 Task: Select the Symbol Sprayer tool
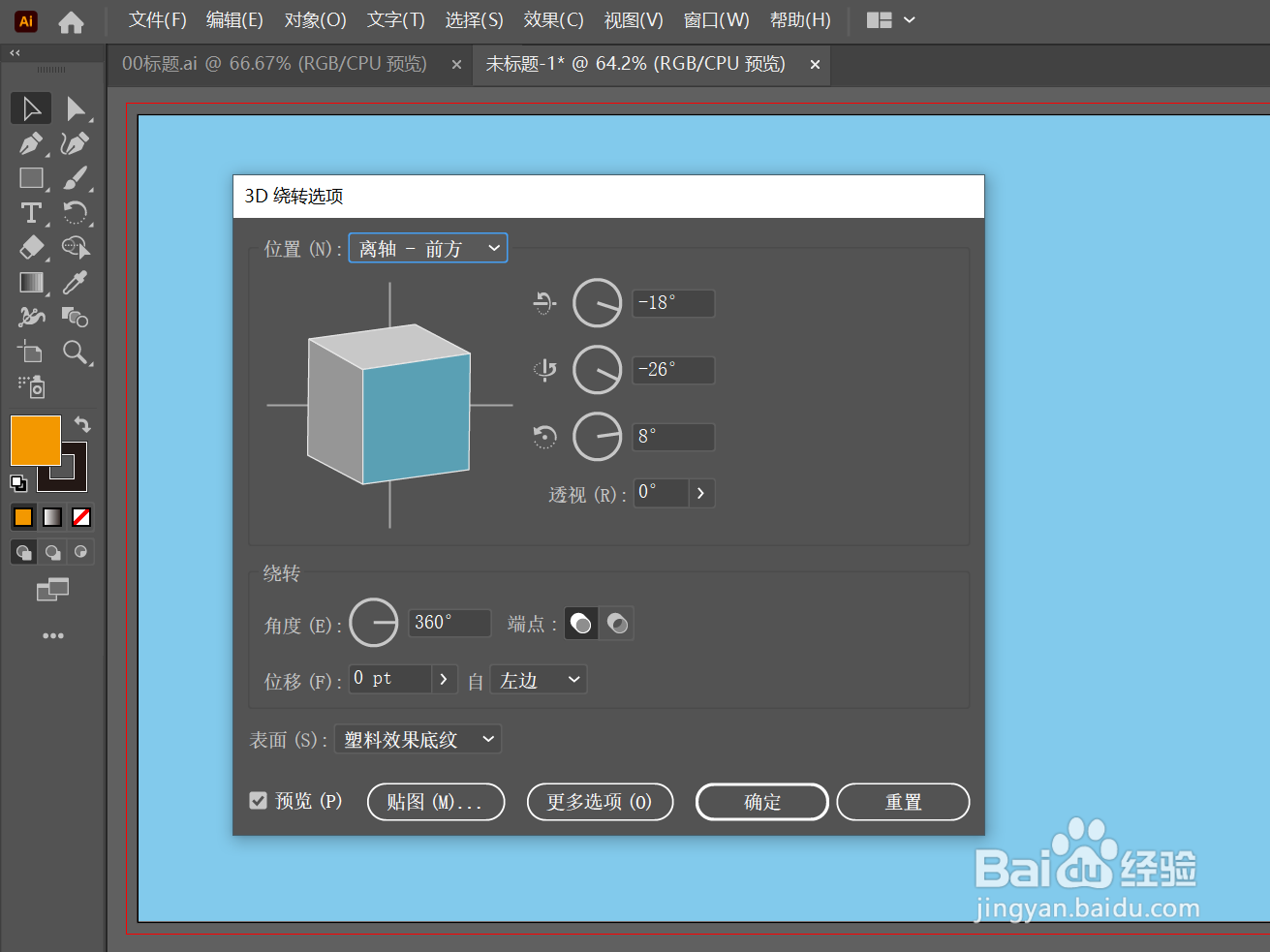(x=31, y=386)
